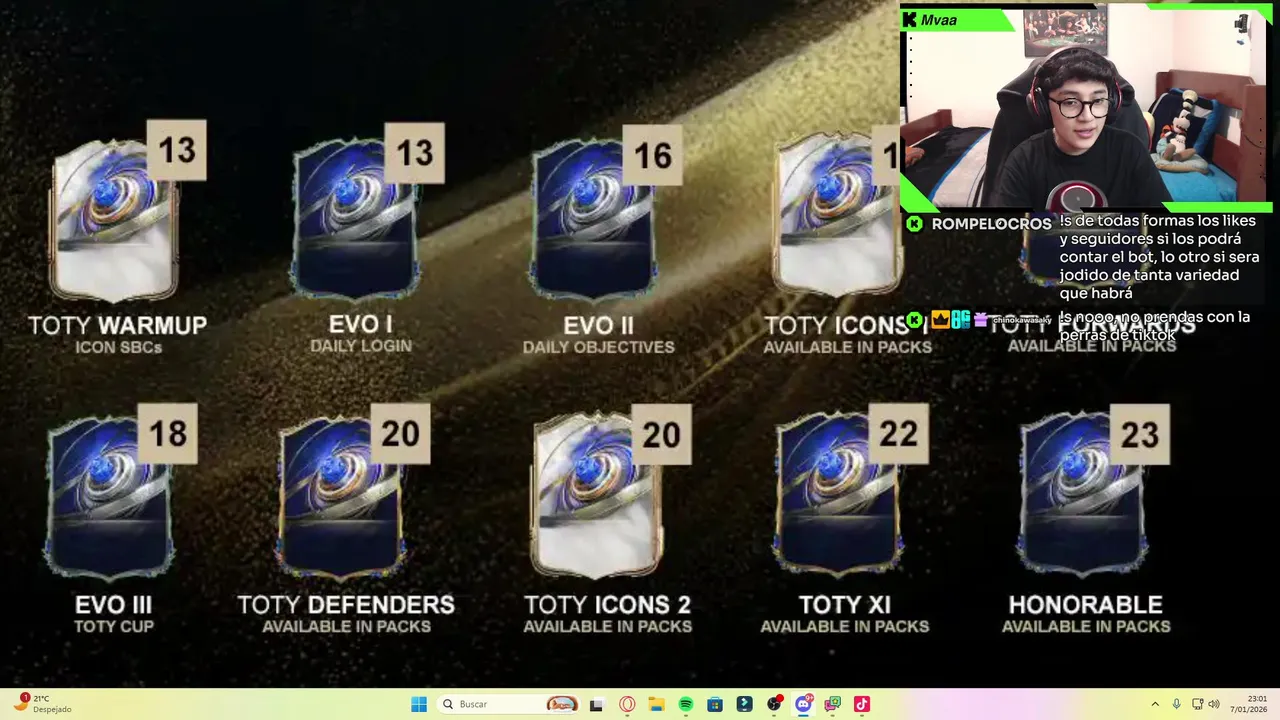Image resolution: width=1280 pixels, height=720 pixels.
Task: Open the weather widget showing 21°C
Action: [42, 704]
